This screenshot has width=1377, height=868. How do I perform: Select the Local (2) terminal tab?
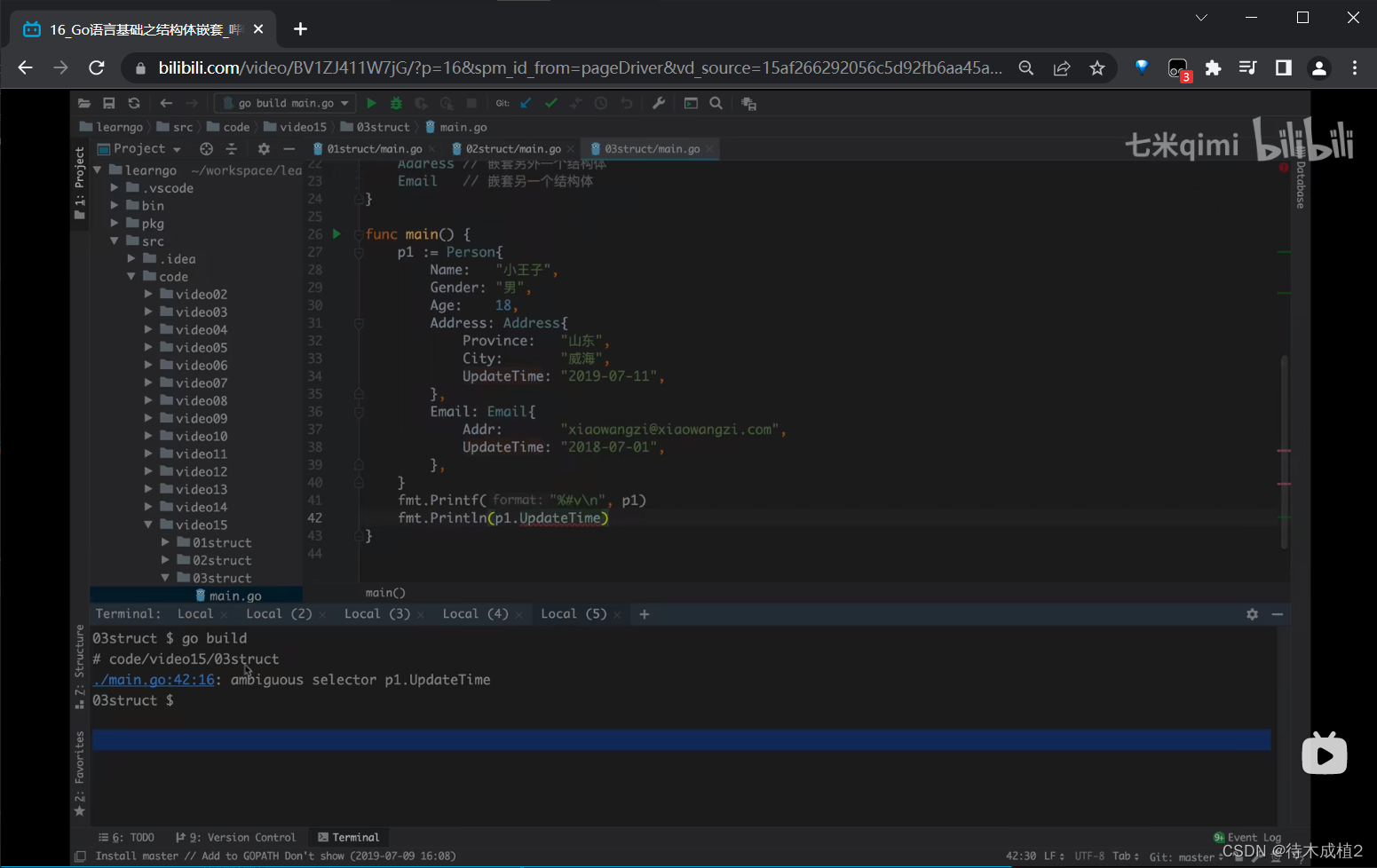click(x=278, y=614)
